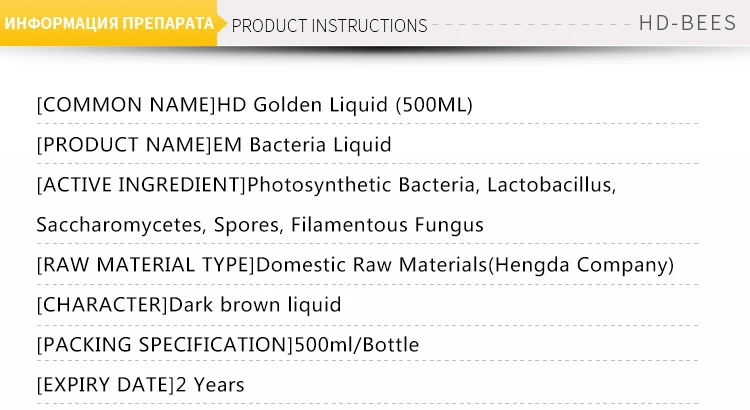Image resolution: width=750 pixels, height=410 pixels.
Task: Select the [PACKING SPECIFICATION] label
Action: (165, 345)
